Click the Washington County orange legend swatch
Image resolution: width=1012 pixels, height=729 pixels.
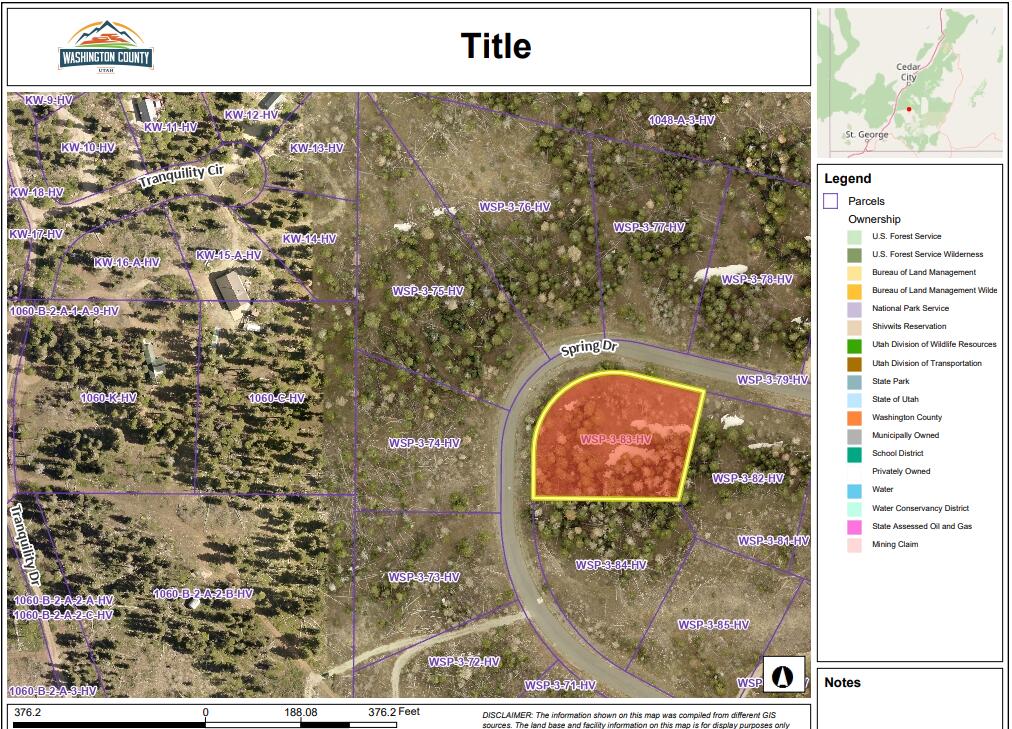tap(855, 418)
